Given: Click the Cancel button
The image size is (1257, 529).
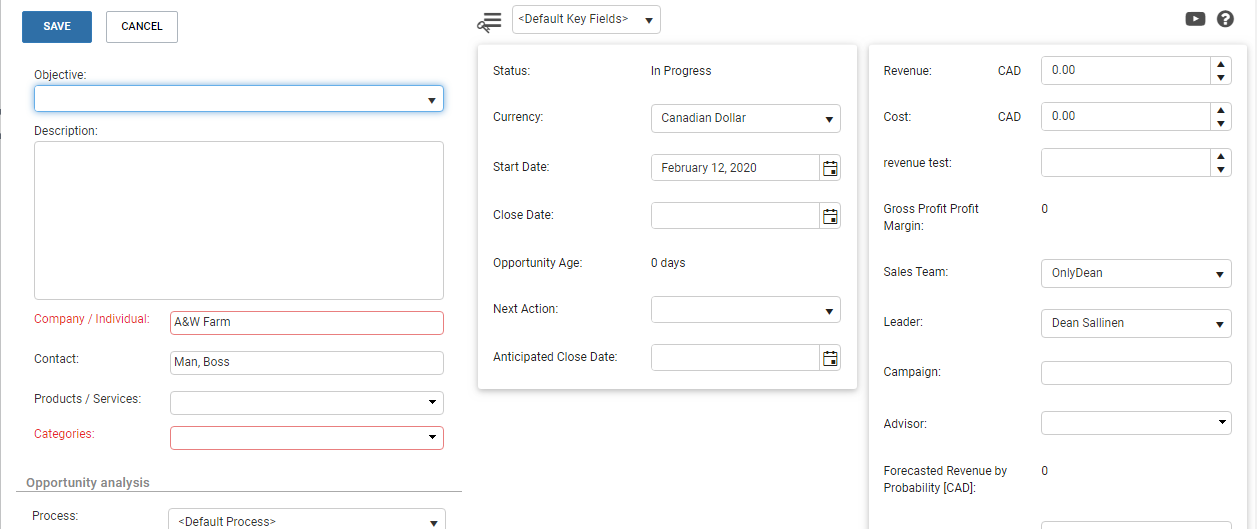Looking at the screenshot, I should coord(142,27).
